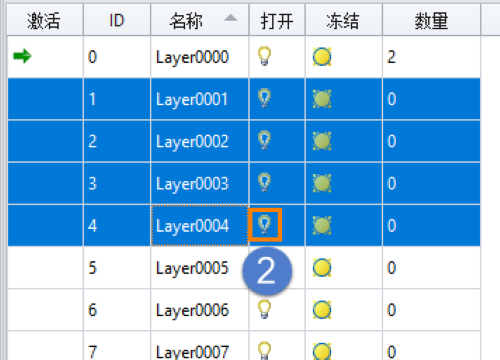Toggle the Layer0004 highlighted light bulb
This screenshot has height=360, width=500.
(265, 225)
